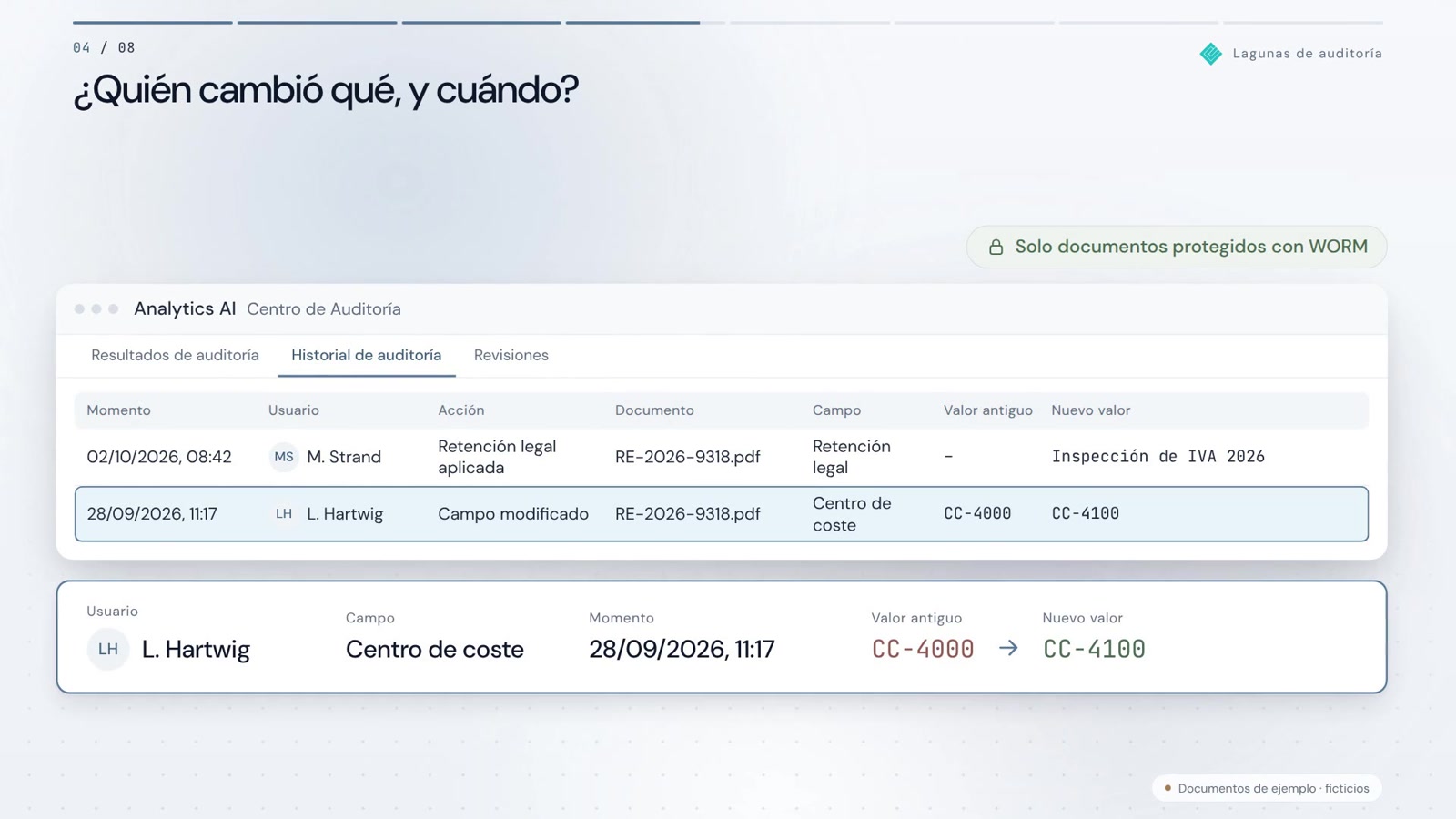The image size is (1456, 819).
Task: Click the 28/09/2026, 11:17 timestamp in detail card
Action: pyautogui.click(x=682, y=650)
